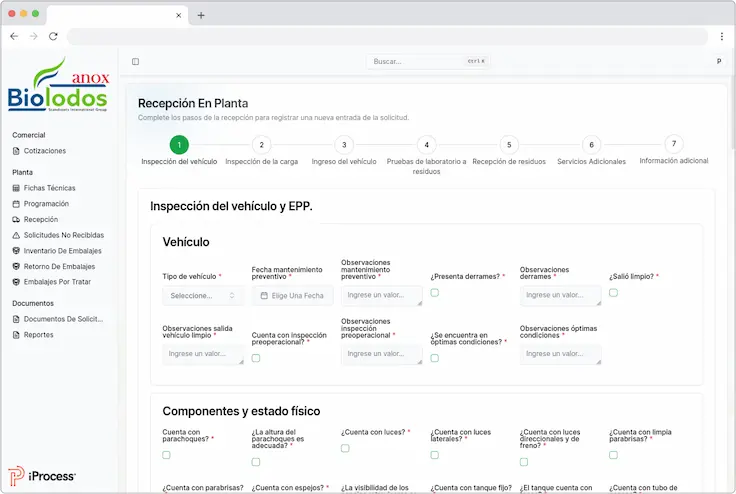The image size is (736, 494).
Task: Click the Cotizaciones sidebar icon
Action: click(x=16, y=151)
